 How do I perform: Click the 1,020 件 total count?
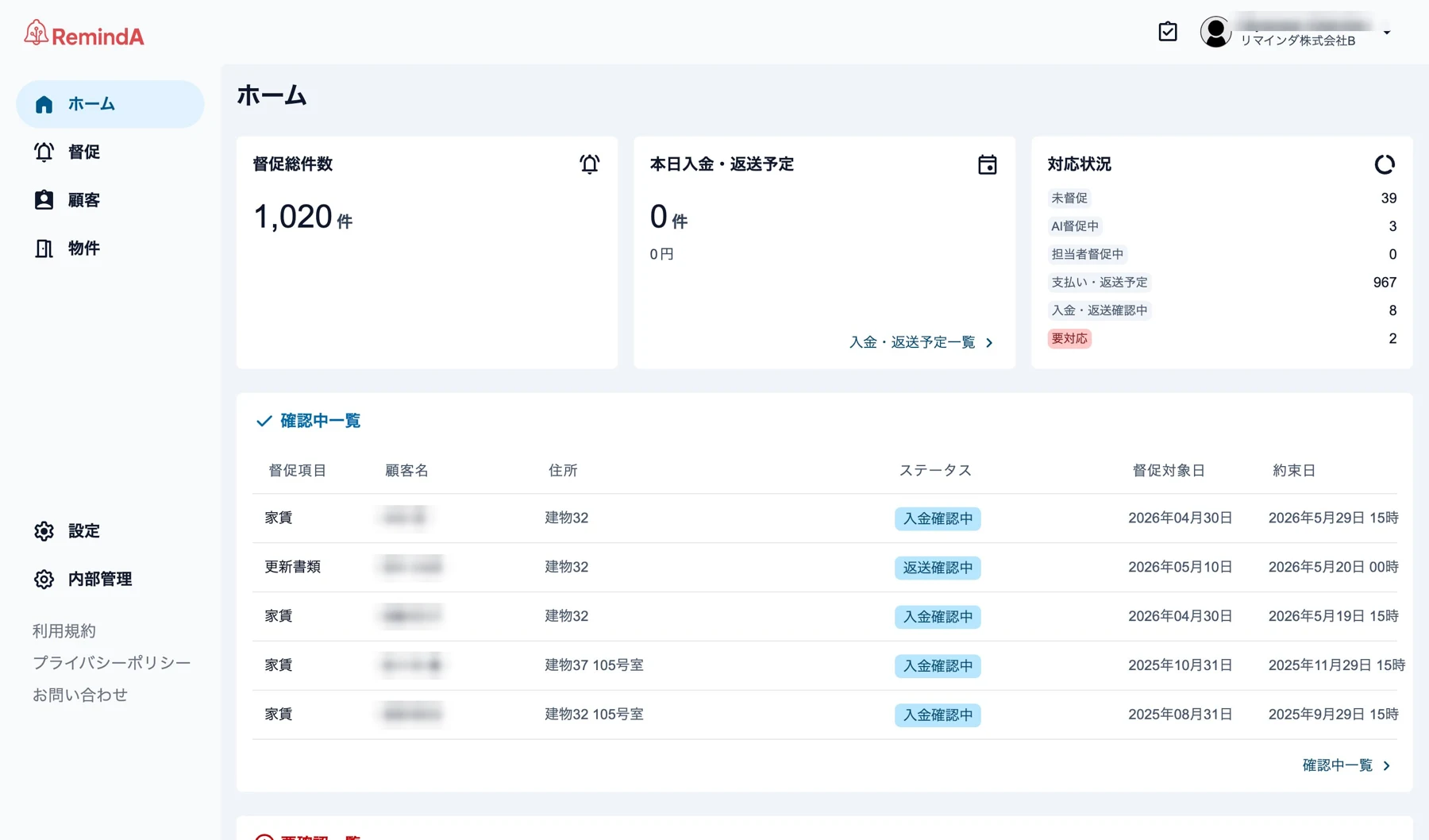(302, 217)
